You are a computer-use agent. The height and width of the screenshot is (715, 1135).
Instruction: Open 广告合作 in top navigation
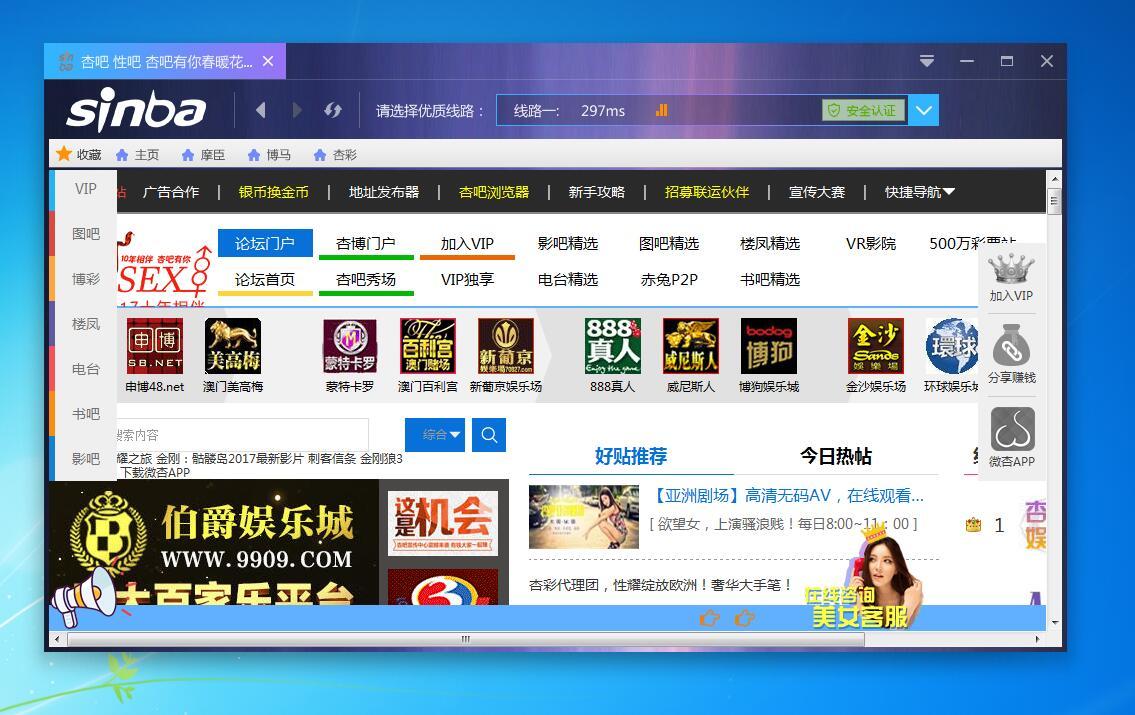(171, 192)
